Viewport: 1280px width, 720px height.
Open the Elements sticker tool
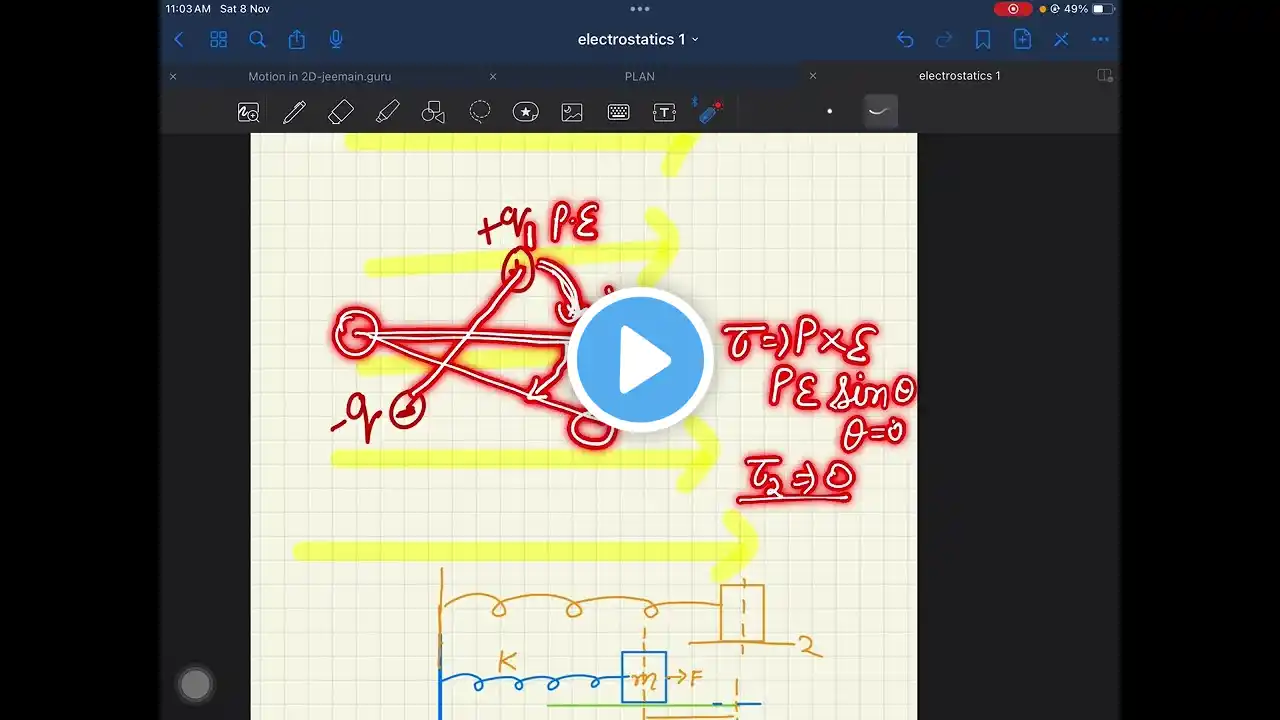[526, 111]
